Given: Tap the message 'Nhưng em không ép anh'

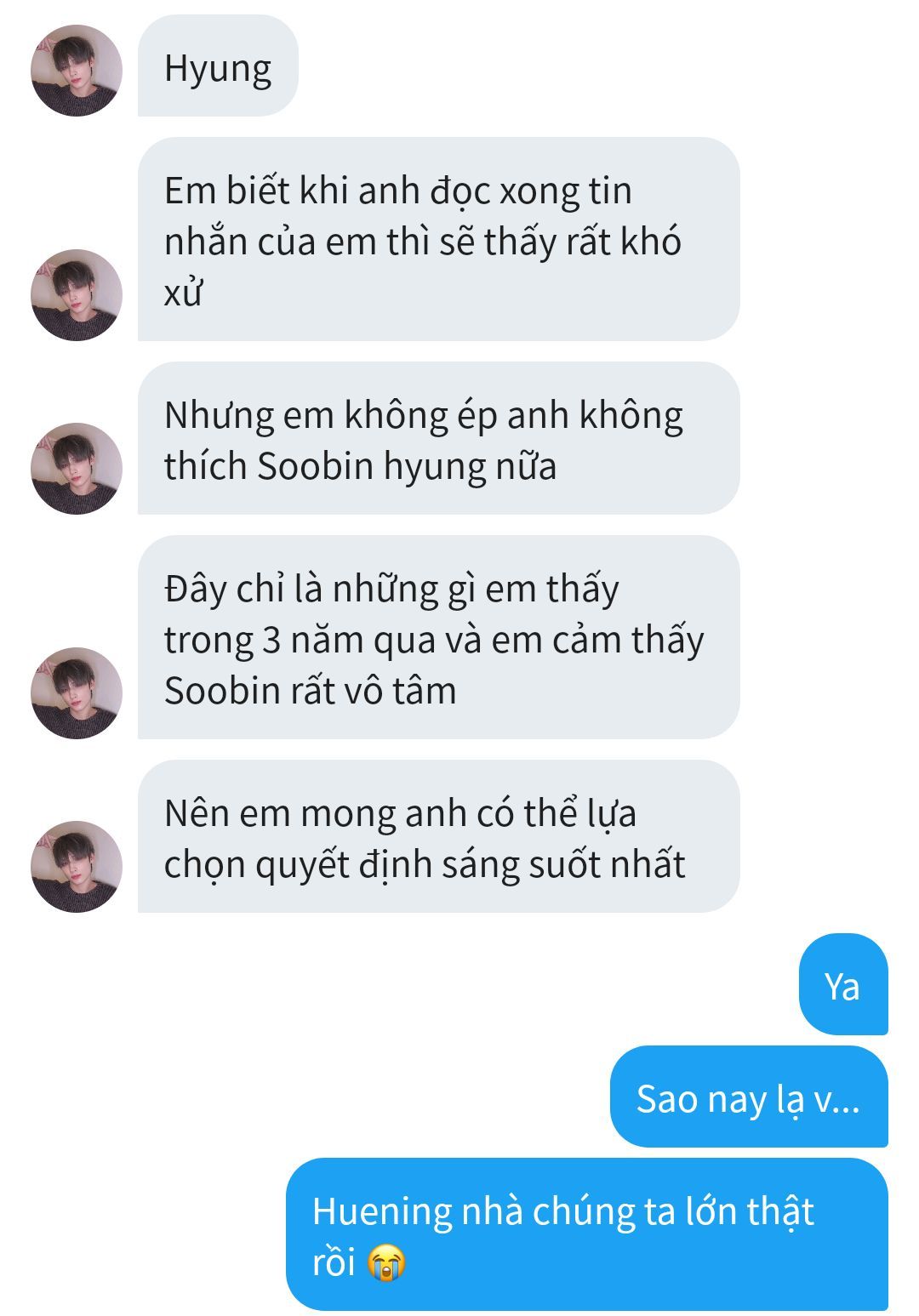Looking at the screenshot, I should (438, 438).
